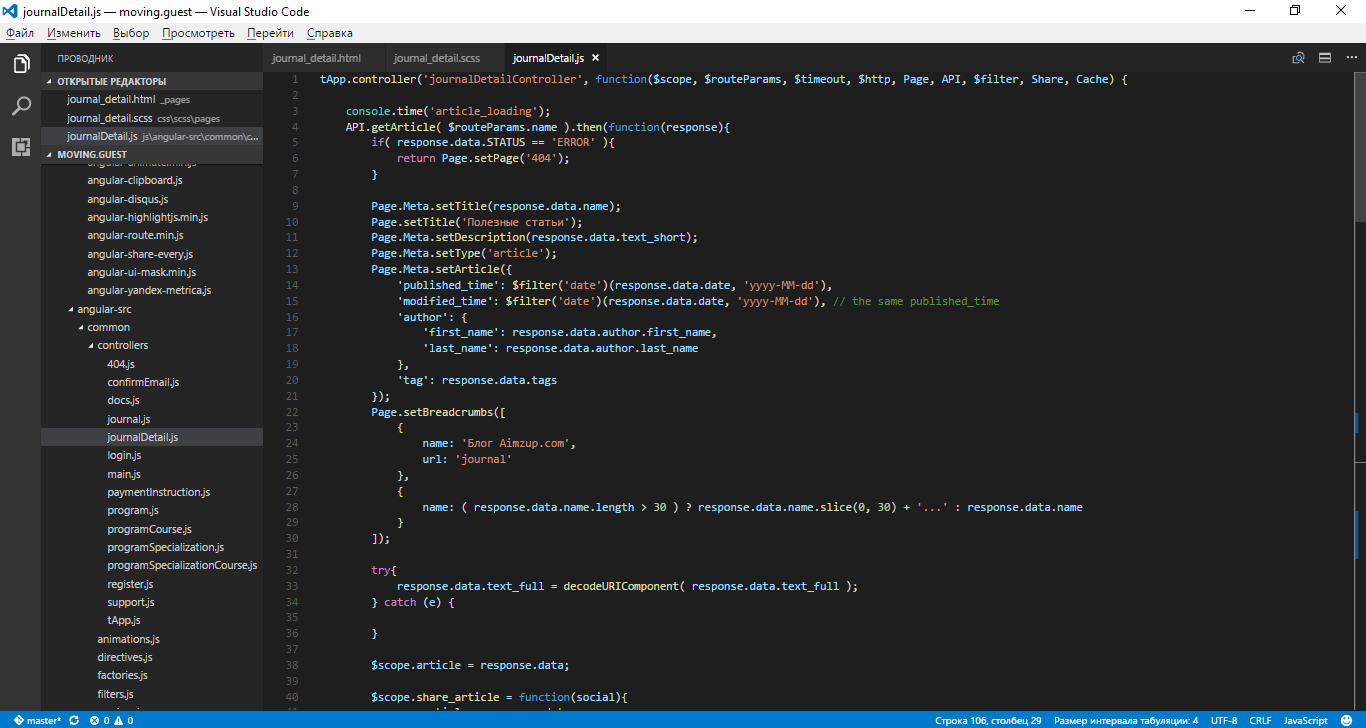Open login.js in the file tree
This screenshot has width=1366, height=728.
(124, 456)
